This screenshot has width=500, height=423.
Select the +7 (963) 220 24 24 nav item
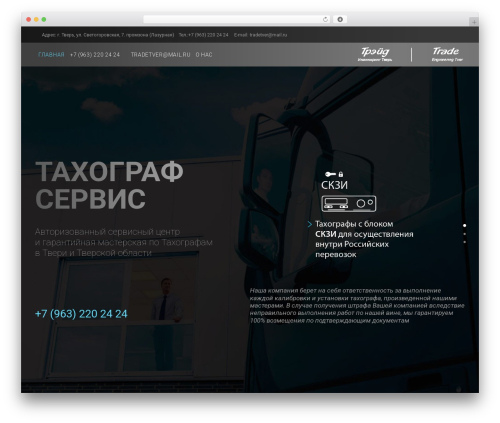pyautogui.click(x=95, y=55)
